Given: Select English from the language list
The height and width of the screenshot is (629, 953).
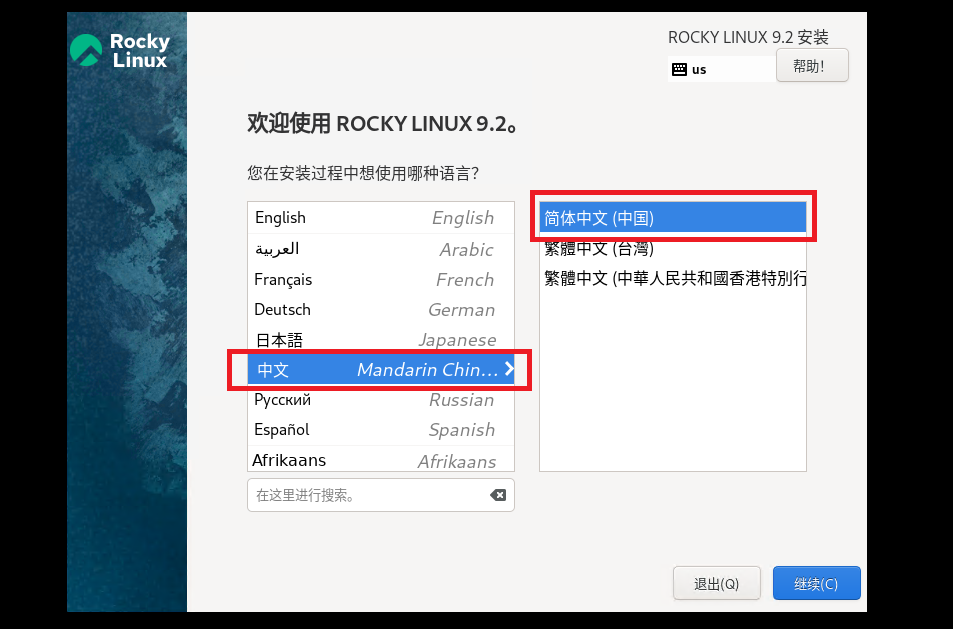Looking at the screenshot, I should tap(381, 218).
